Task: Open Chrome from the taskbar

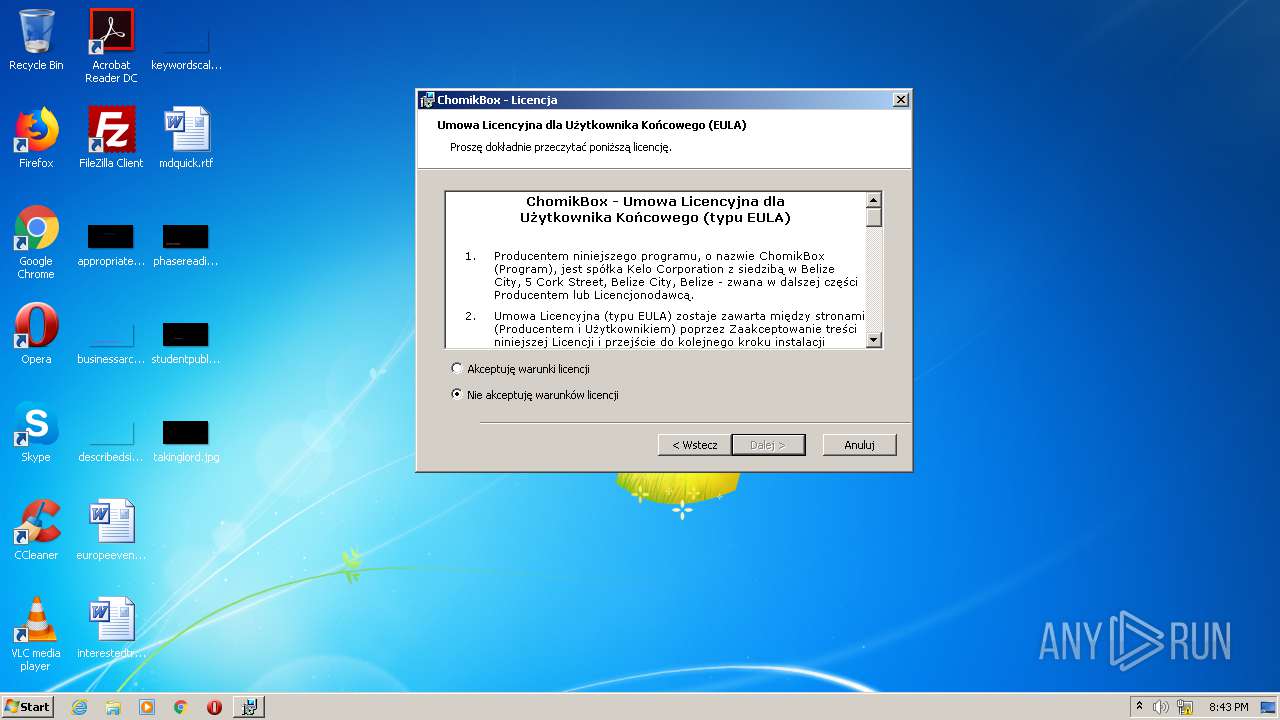Action: [x=181, y=707]
